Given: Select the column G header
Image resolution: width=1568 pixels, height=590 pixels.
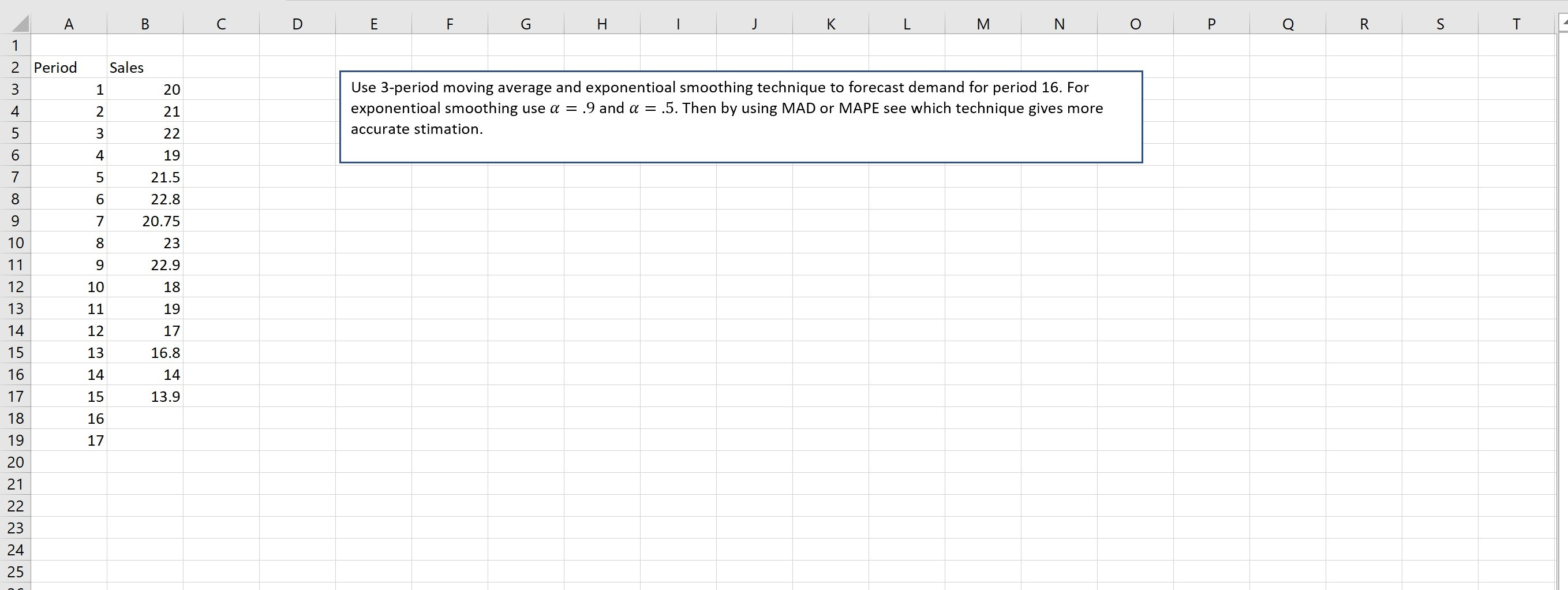Looking at the screenshot, I should point(526,24).
